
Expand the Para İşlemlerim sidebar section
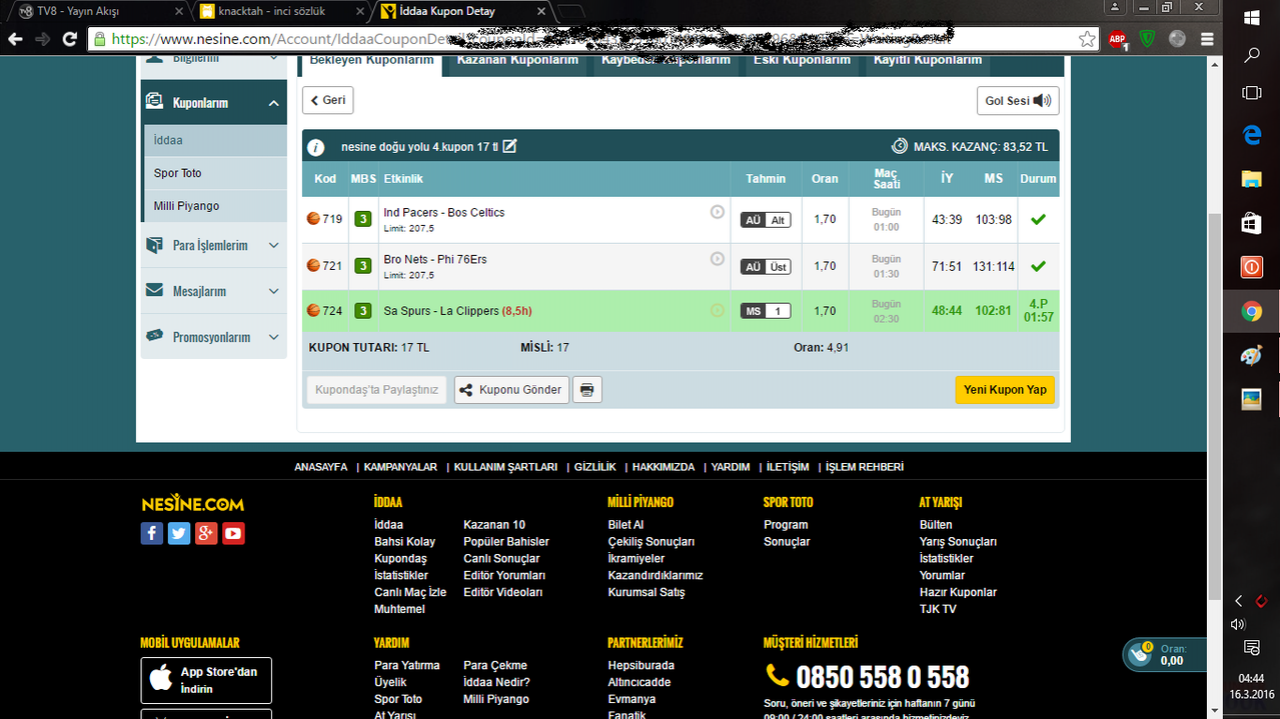tap(214, 245)
